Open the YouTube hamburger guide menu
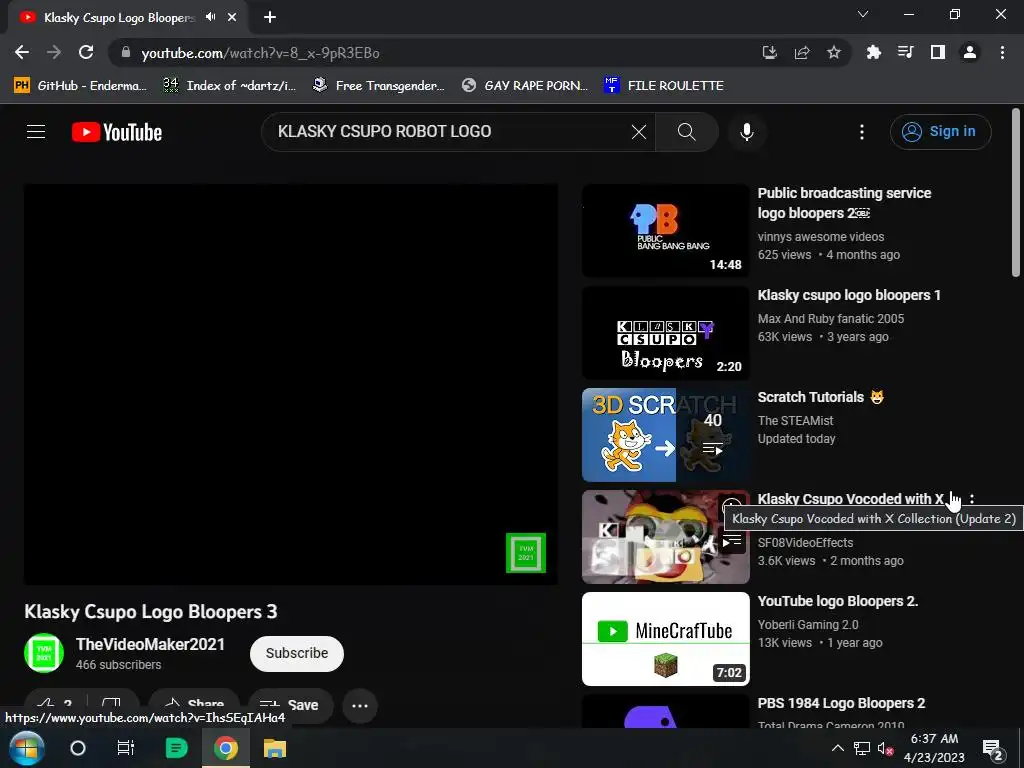 pos(36,132)
